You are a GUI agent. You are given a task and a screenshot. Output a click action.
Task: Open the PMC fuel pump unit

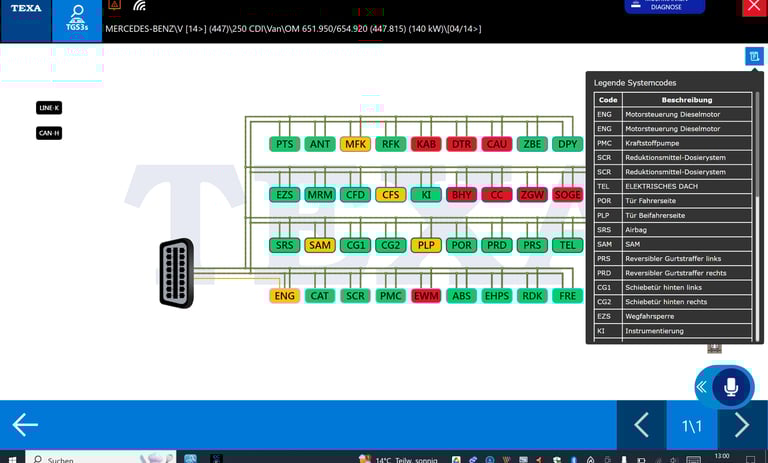click(391, 295)
